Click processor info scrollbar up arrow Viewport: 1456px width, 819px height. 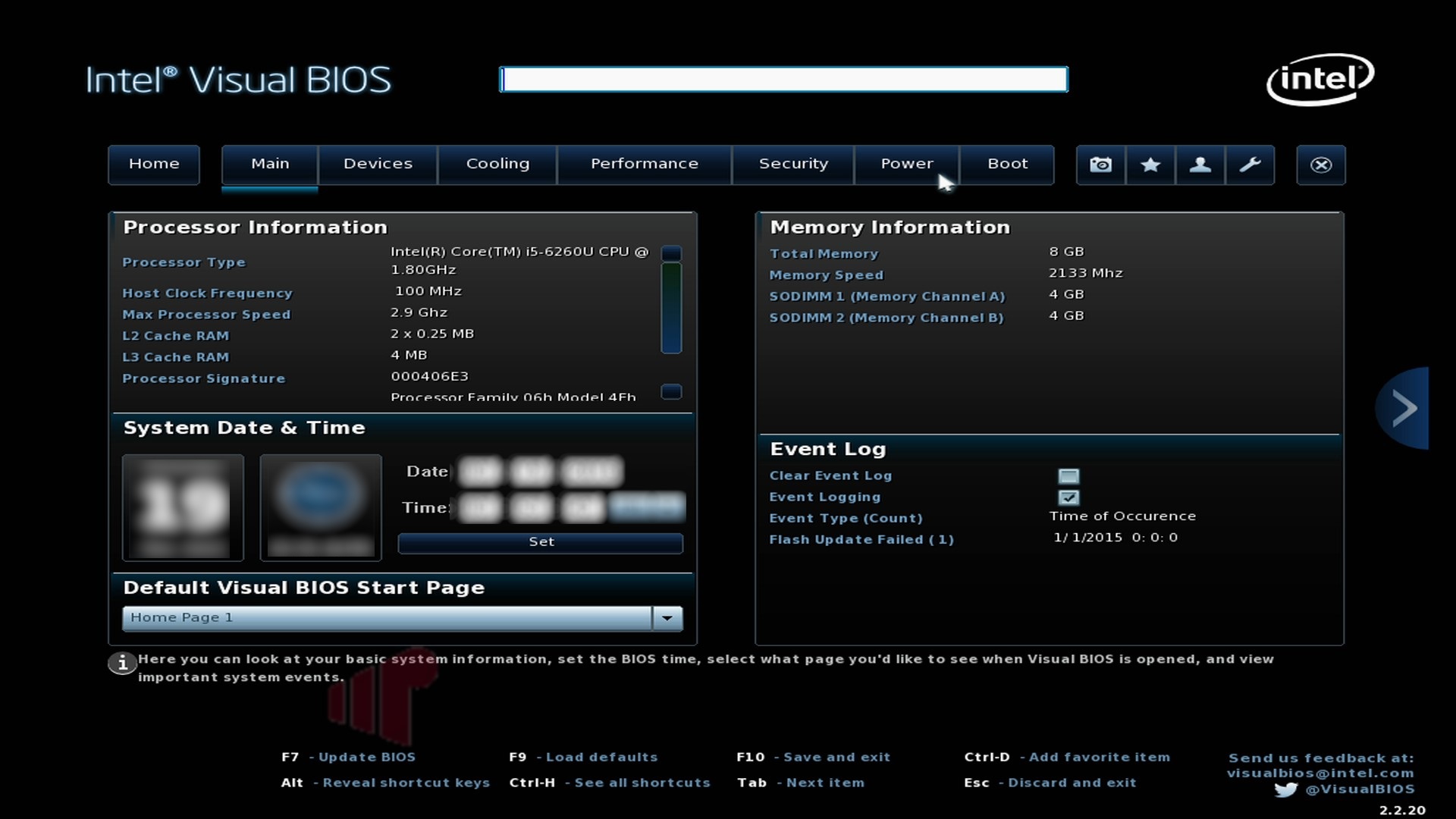click(671, 253)
